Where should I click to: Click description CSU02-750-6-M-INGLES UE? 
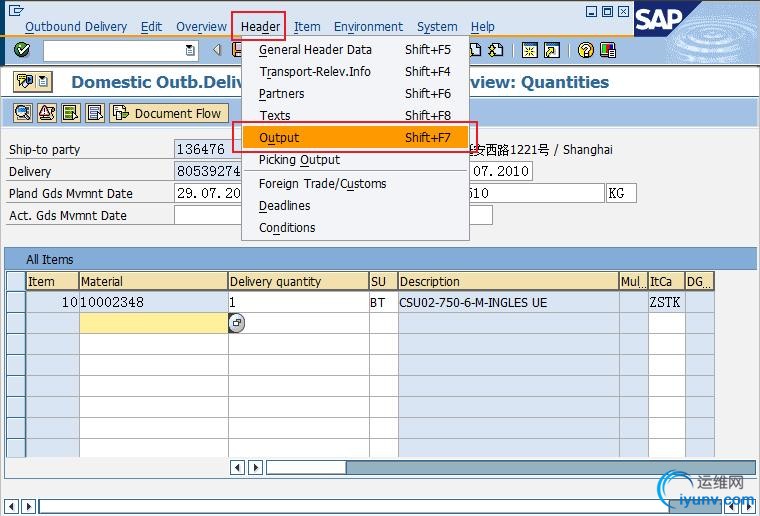[x=508, y=302]
